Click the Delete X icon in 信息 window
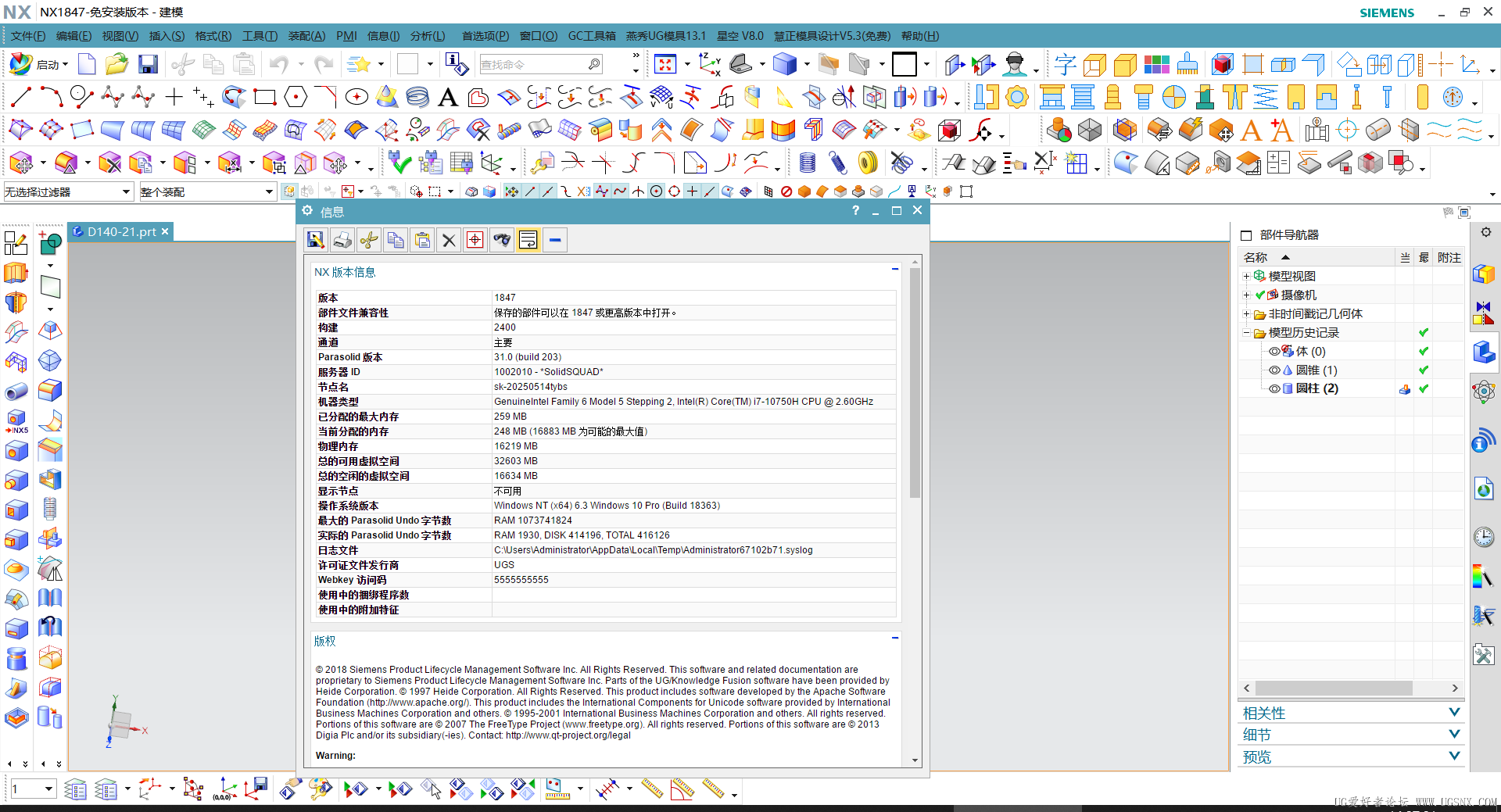The image size is (1501, 812). pyautogui.click(x=449, y=240)
